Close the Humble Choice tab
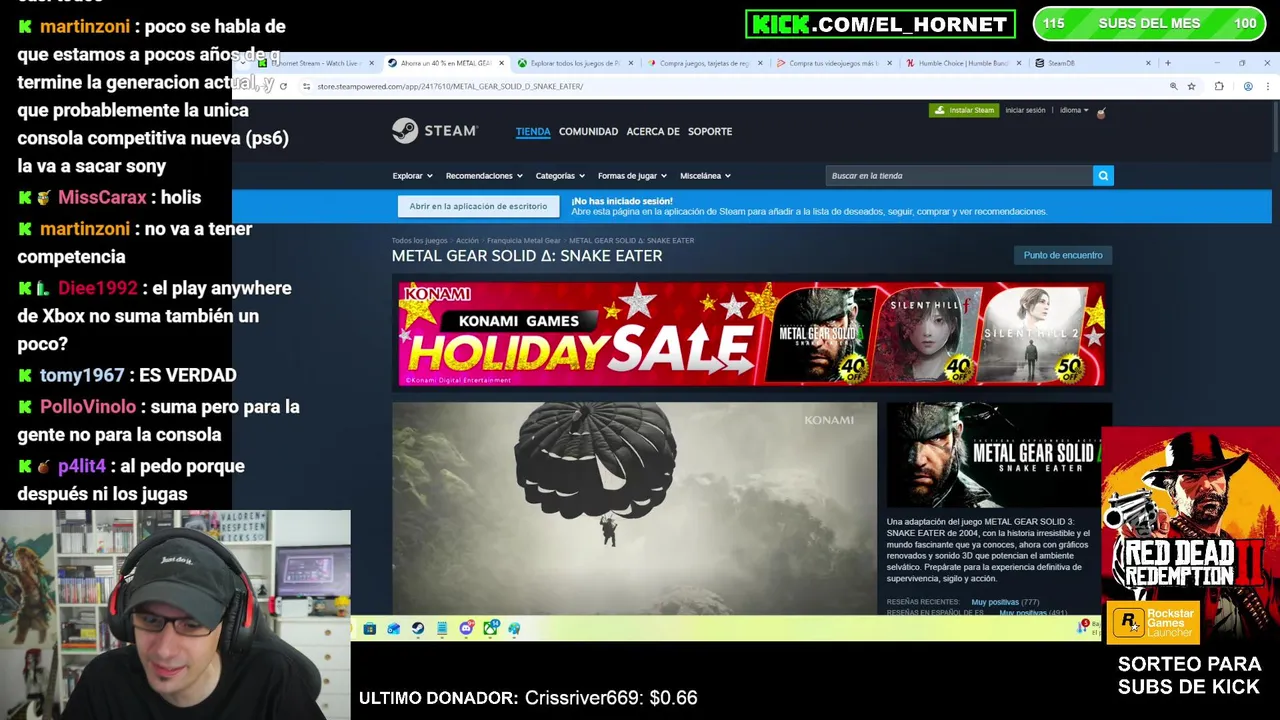Image resolution: width=1280 pixels, height=720 pixels. (x=1019, y=63)
